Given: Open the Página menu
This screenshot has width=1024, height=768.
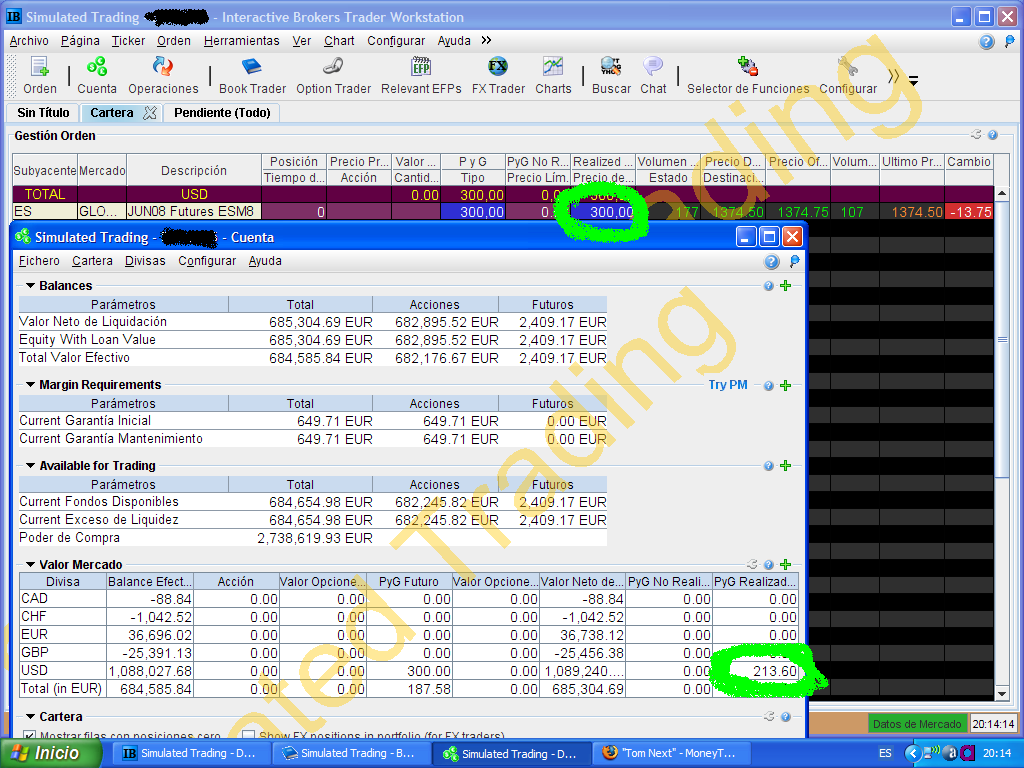Looking at the screenshot, I should [x=80, y=40].
